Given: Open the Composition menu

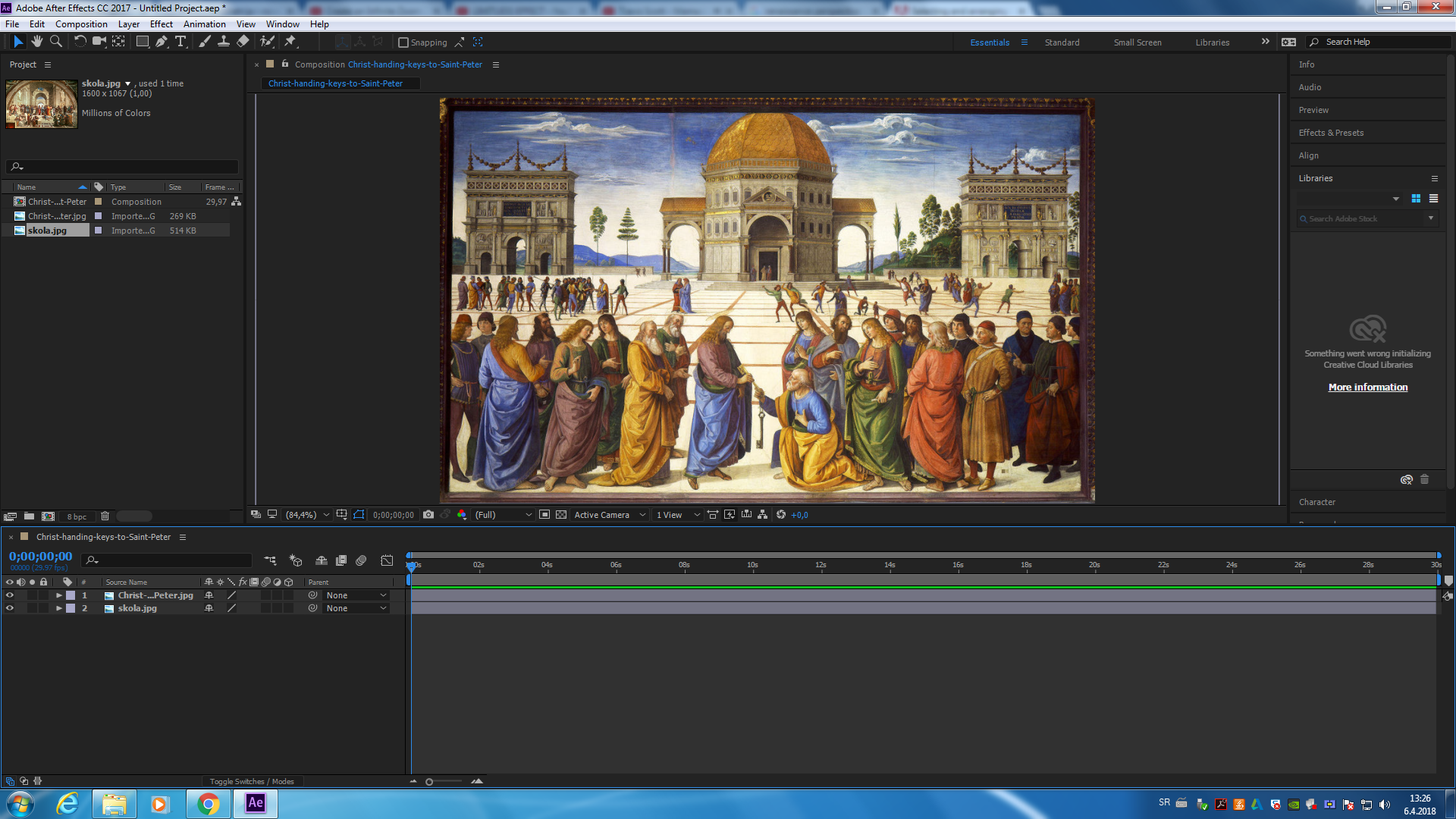Looking at the screenshot, I should coord(81,24).
